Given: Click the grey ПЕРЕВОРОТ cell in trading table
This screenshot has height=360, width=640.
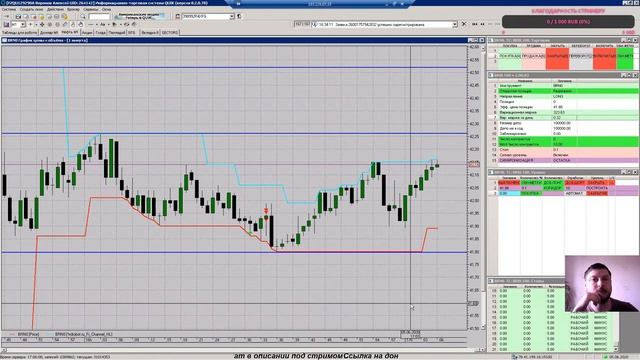Looking at the screenshot, I should pos(581,56).
